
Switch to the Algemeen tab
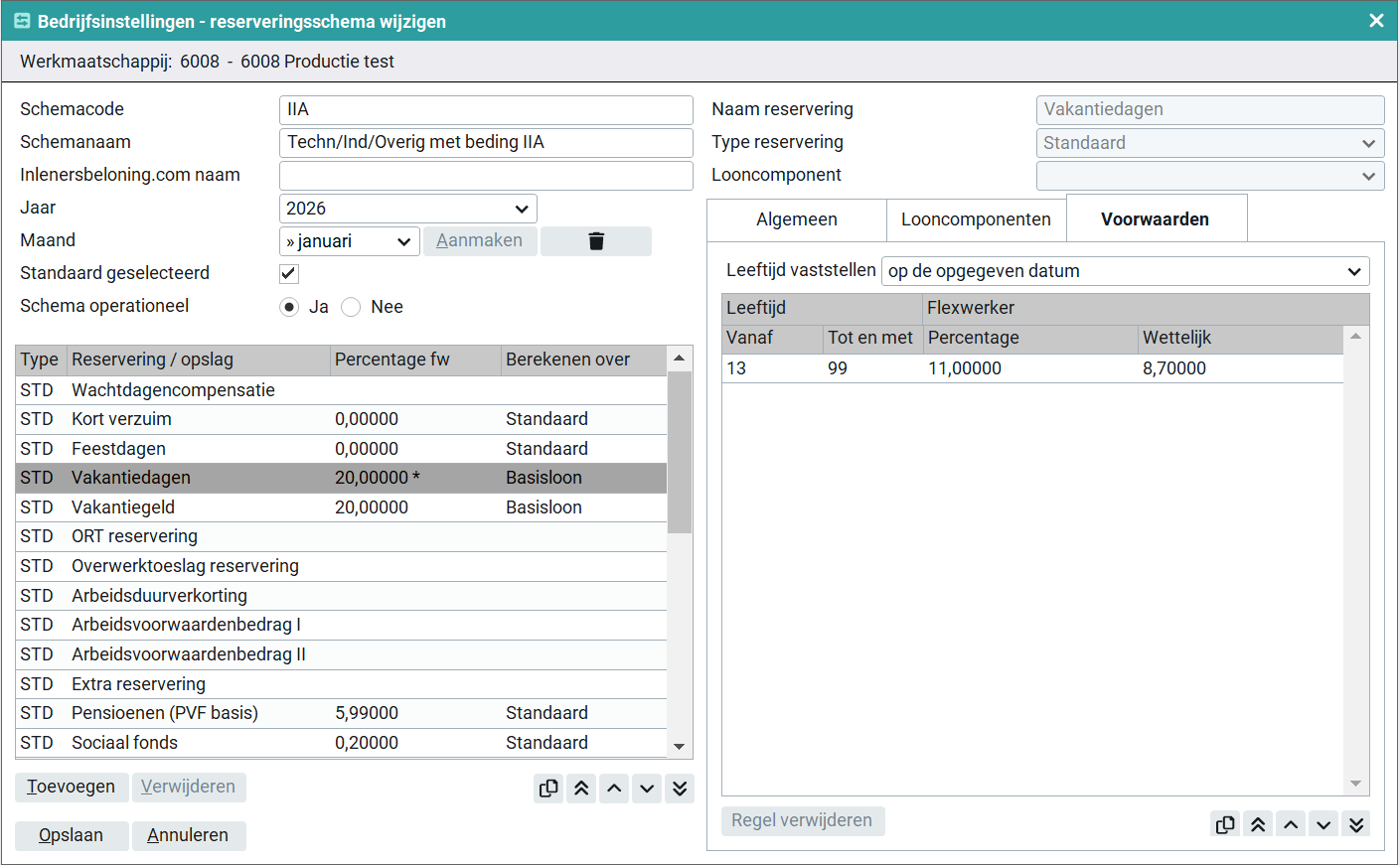point(796,219)
